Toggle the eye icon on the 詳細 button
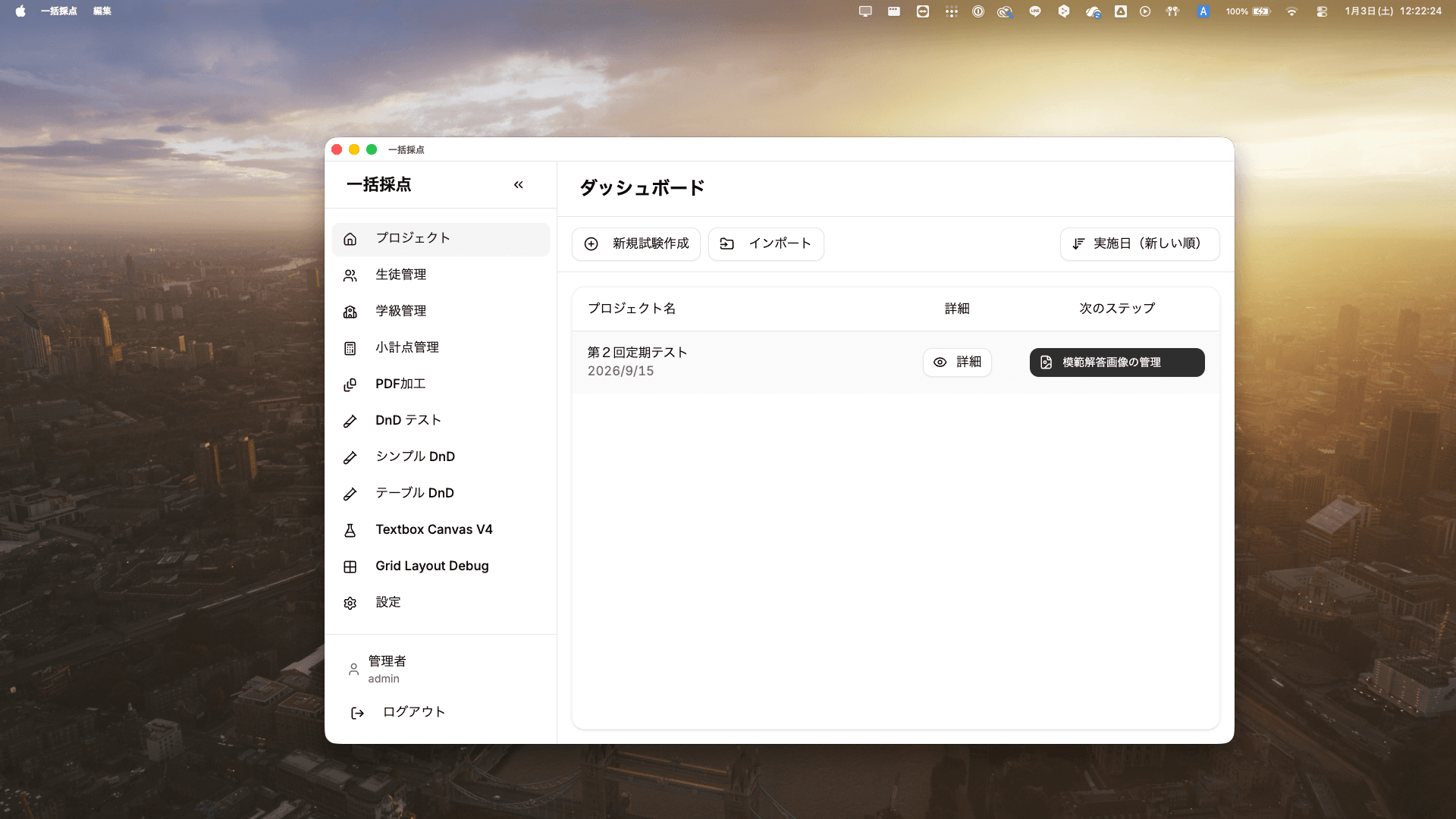The width and height of the screenshot is (1456, 819). tap(940, 362)
